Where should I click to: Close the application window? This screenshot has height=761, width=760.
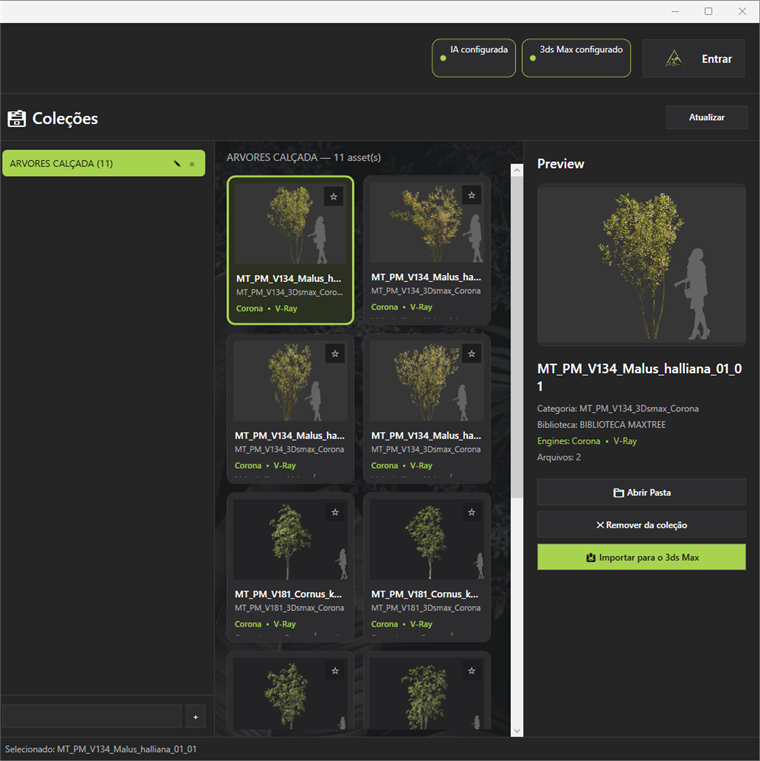coord(742,11)
